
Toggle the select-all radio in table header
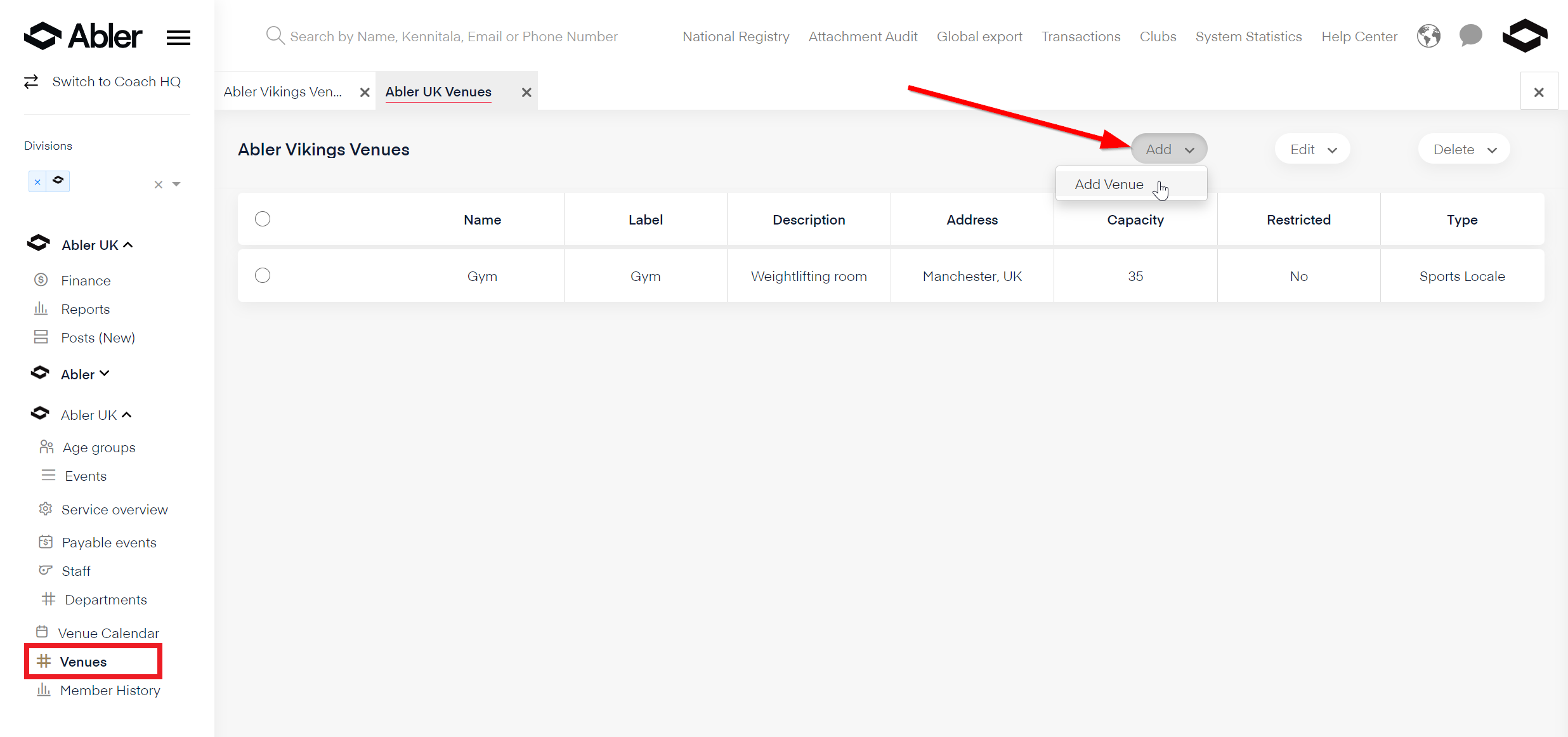(263, 219)
